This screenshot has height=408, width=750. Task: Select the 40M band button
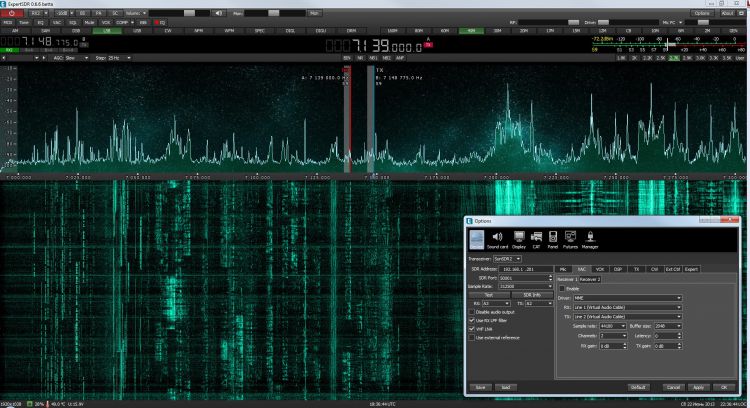(x=471, y=31)
